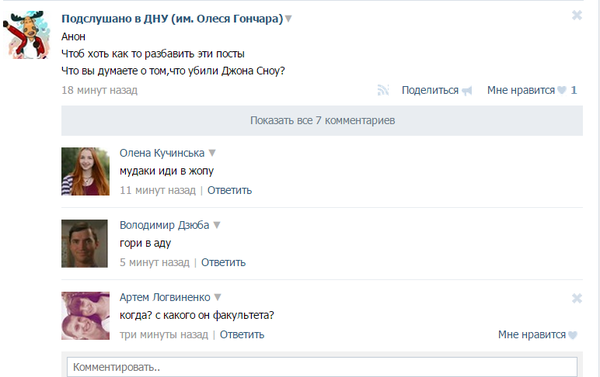Expand the arrow next to Олена Кучинська

click(212, 153)
